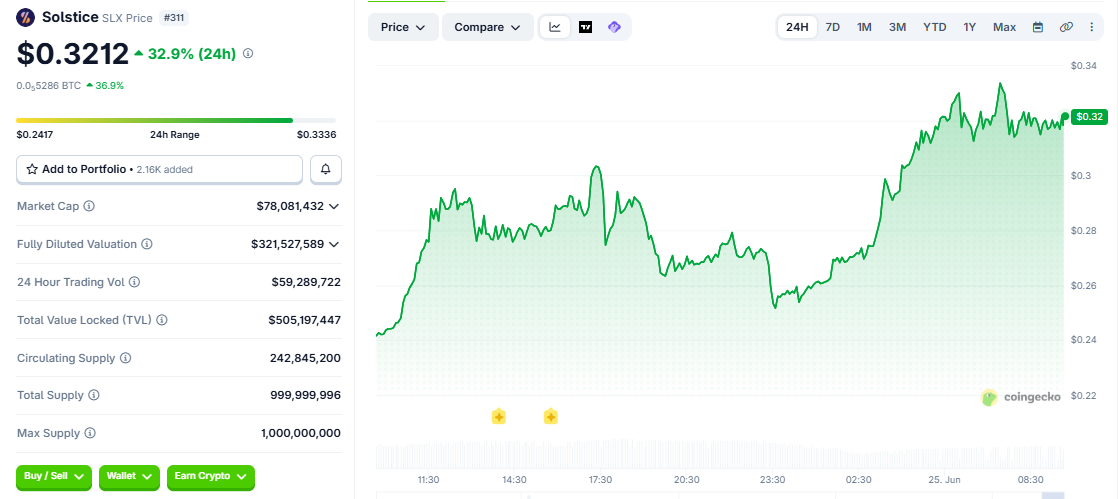Click Add to Portfolio button
Image resolution: width=1118 pixels, height=499 pixels.
click(160, 170)
